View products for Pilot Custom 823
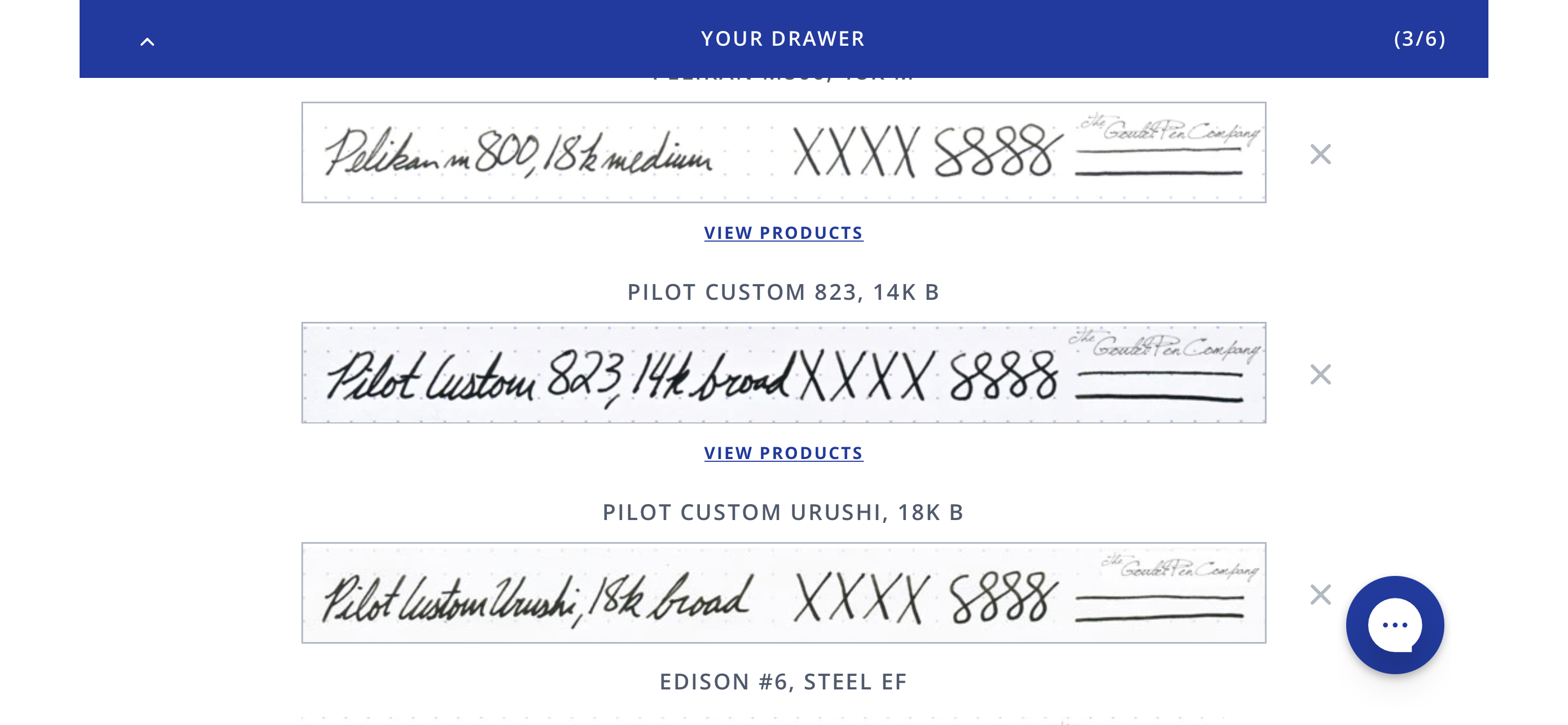This screenshot has width=1568, height=725. [x=783, y=453]
